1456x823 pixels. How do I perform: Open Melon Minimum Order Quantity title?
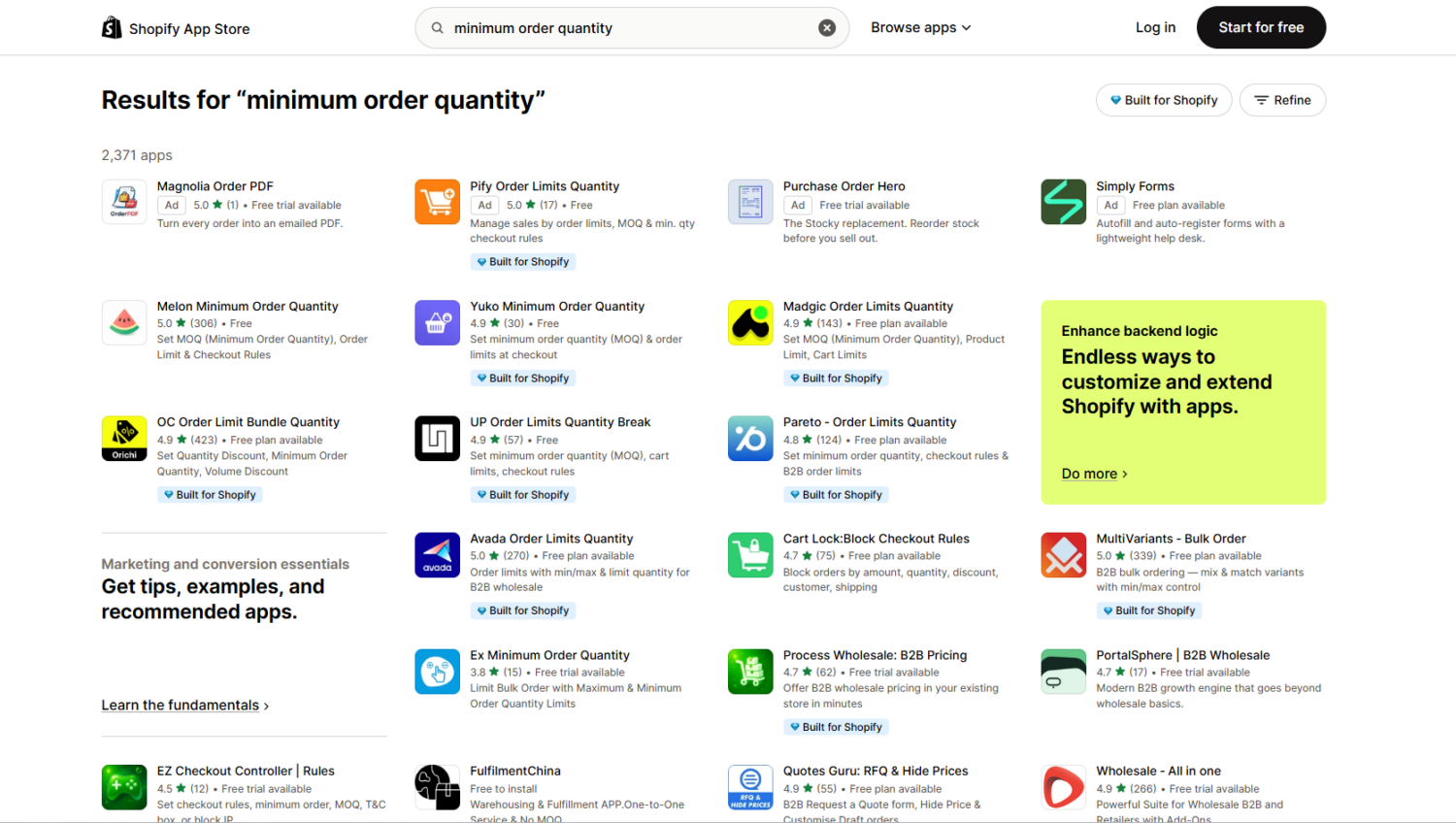248,306
